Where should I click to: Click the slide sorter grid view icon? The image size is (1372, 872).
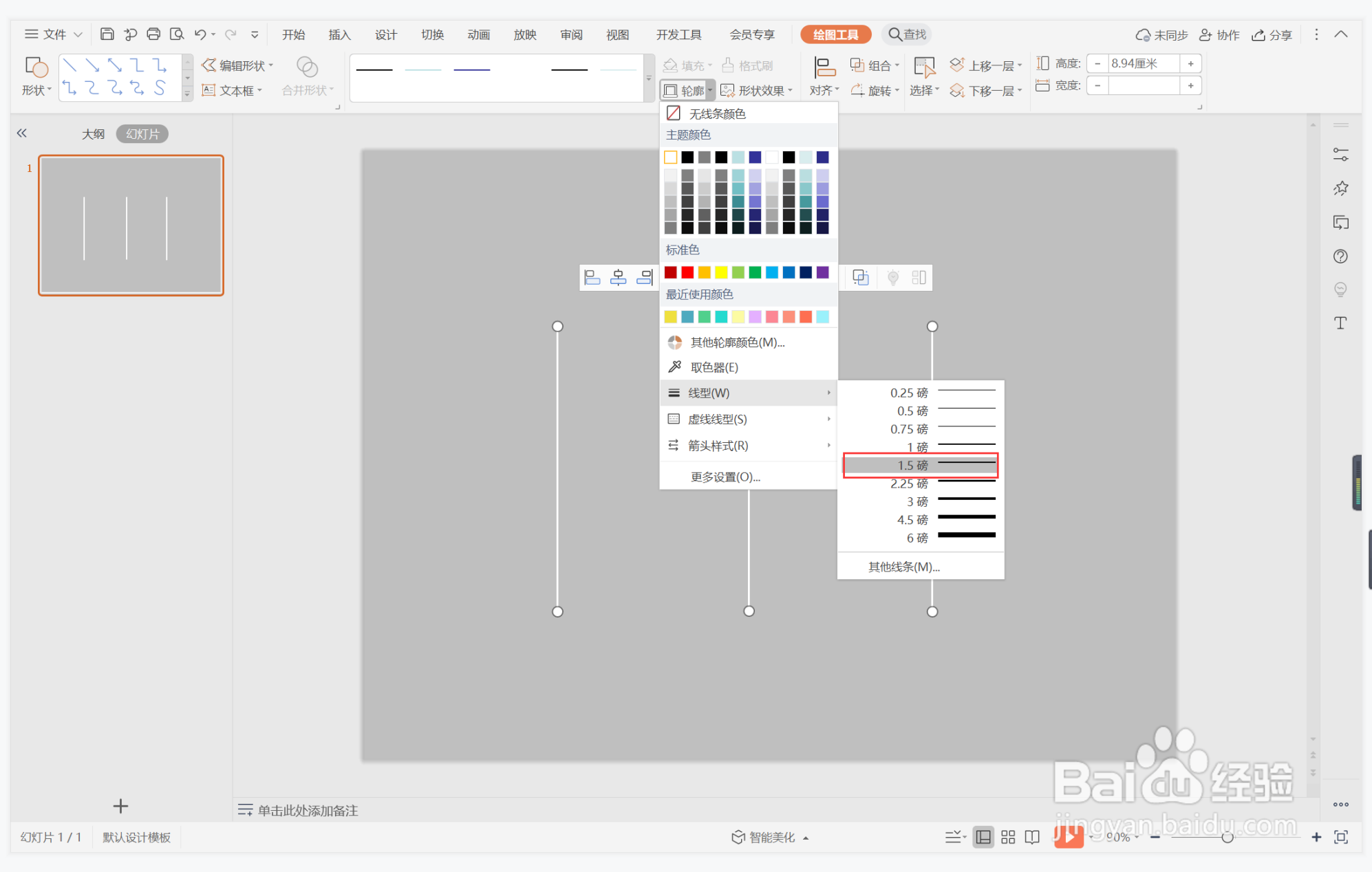tap(1008, 837)
